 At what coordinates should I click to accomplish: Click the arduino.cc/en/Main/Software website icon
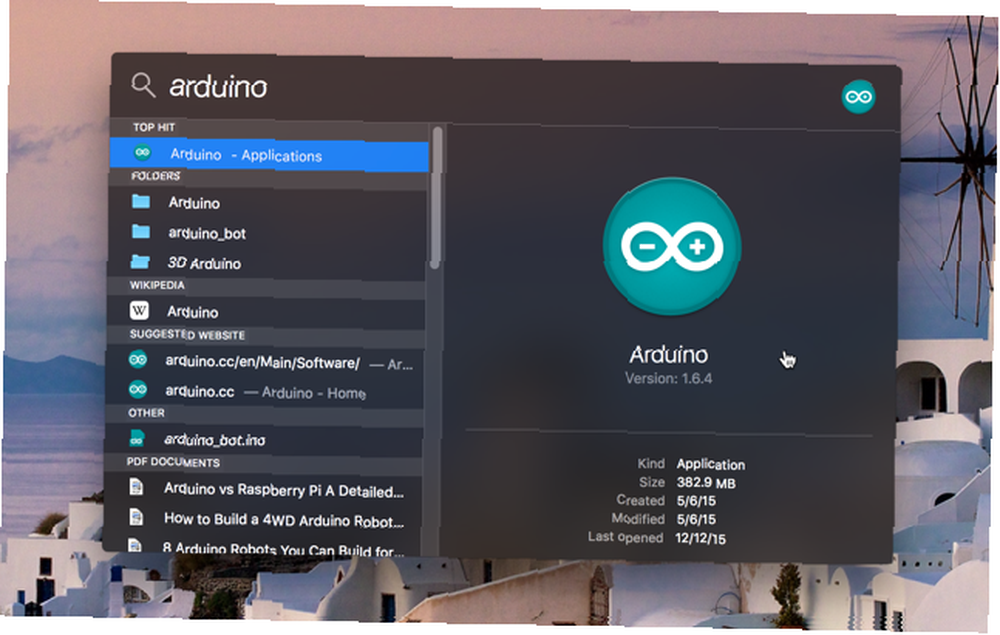(x=138, y=360)
